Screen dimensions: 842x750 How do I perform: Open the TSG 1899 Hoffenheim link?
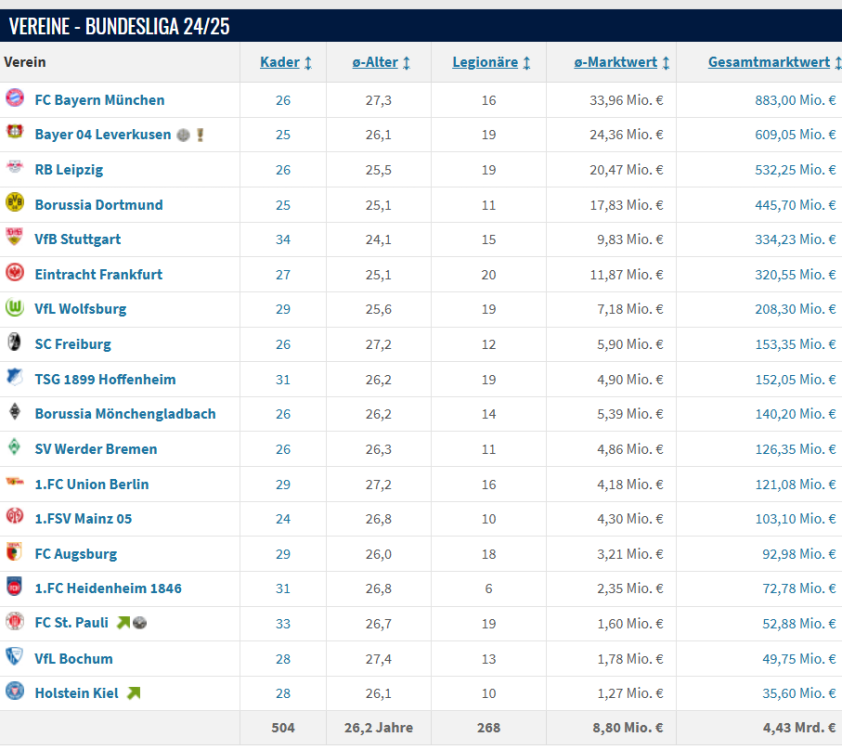[105, 379]
